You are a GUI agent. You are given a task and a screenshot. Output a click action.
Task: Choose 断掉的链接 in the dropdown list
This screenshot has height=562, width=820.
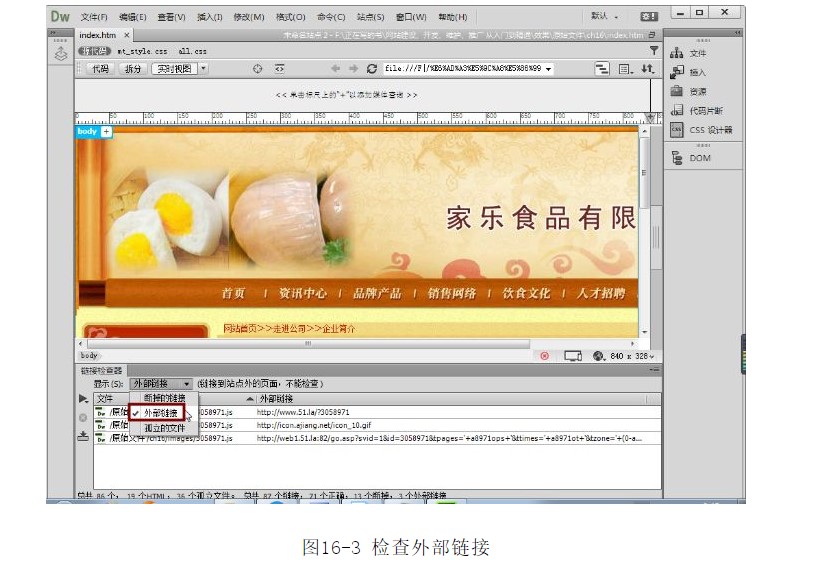[163, 398]
